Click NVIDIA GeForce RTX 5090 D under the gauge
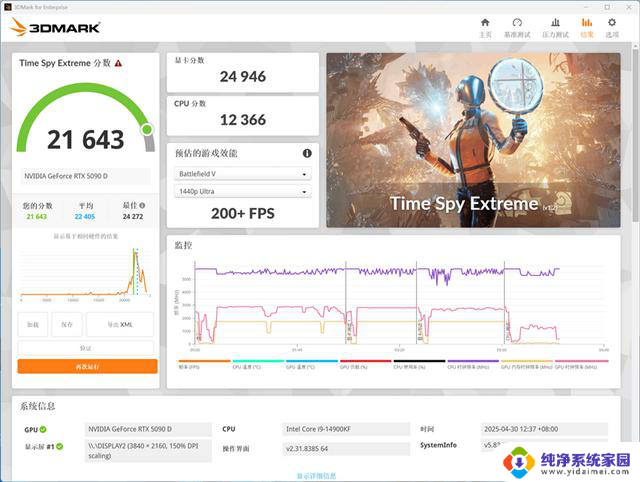 tap(86, 176)
